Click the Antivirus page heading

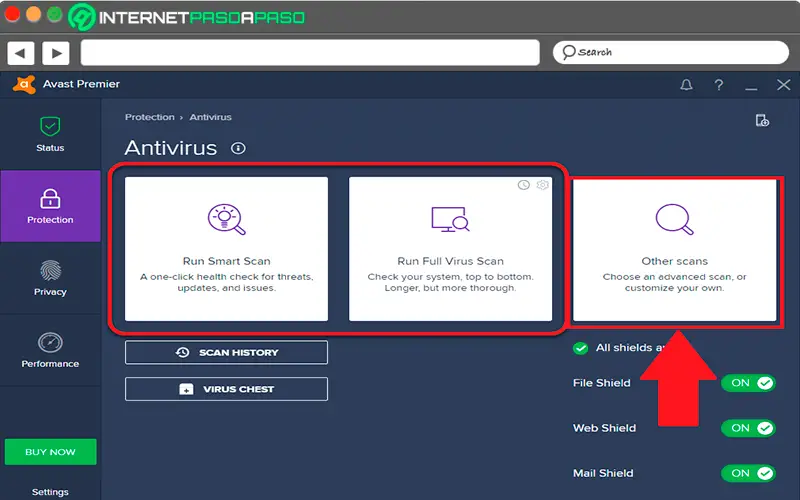pyautogui.click(x=171, y=148)
